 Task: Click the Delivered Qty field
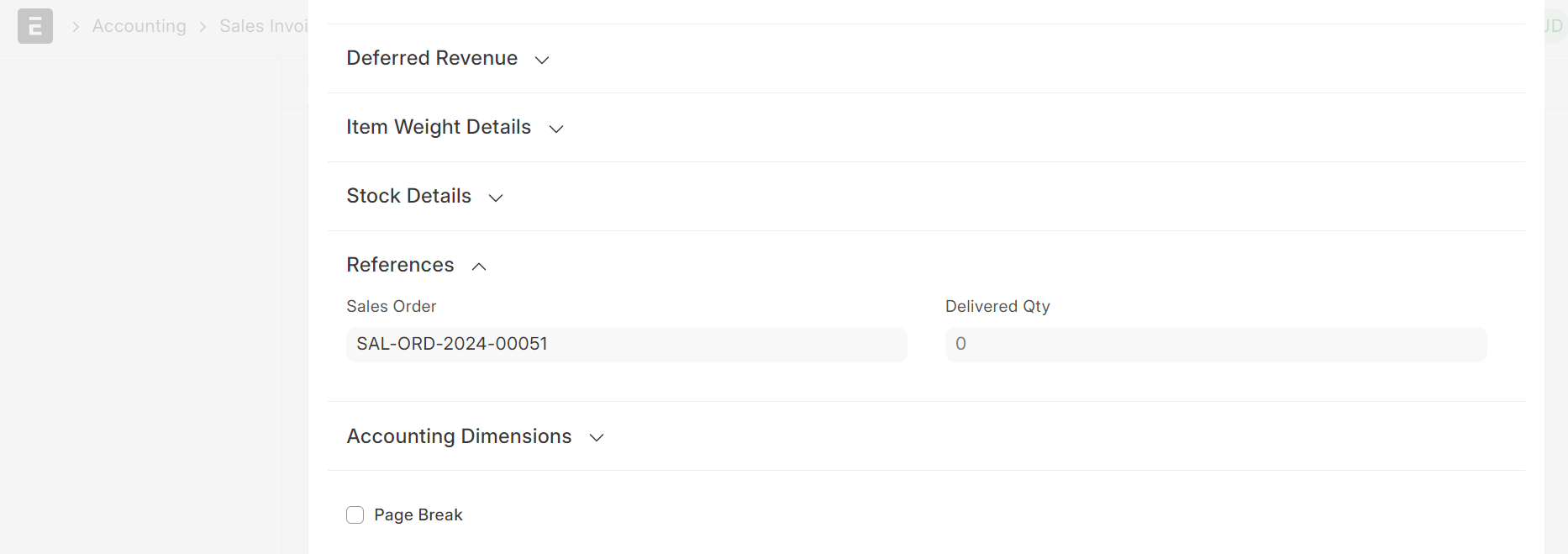coord(1216,345)
